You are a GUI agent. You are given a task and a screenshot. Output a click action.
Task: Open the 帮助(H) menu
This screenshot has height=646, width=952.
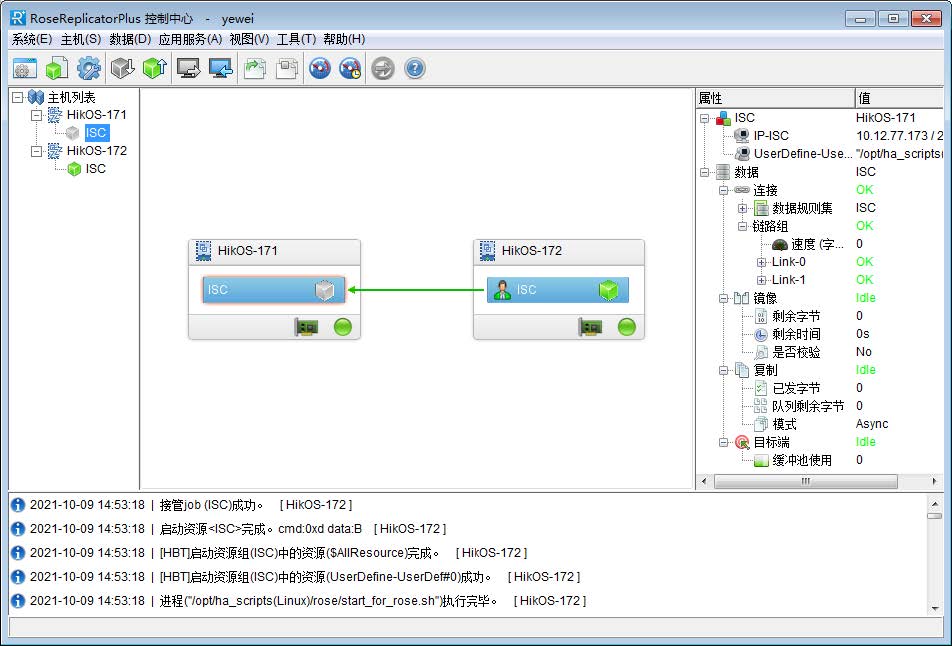344,39
